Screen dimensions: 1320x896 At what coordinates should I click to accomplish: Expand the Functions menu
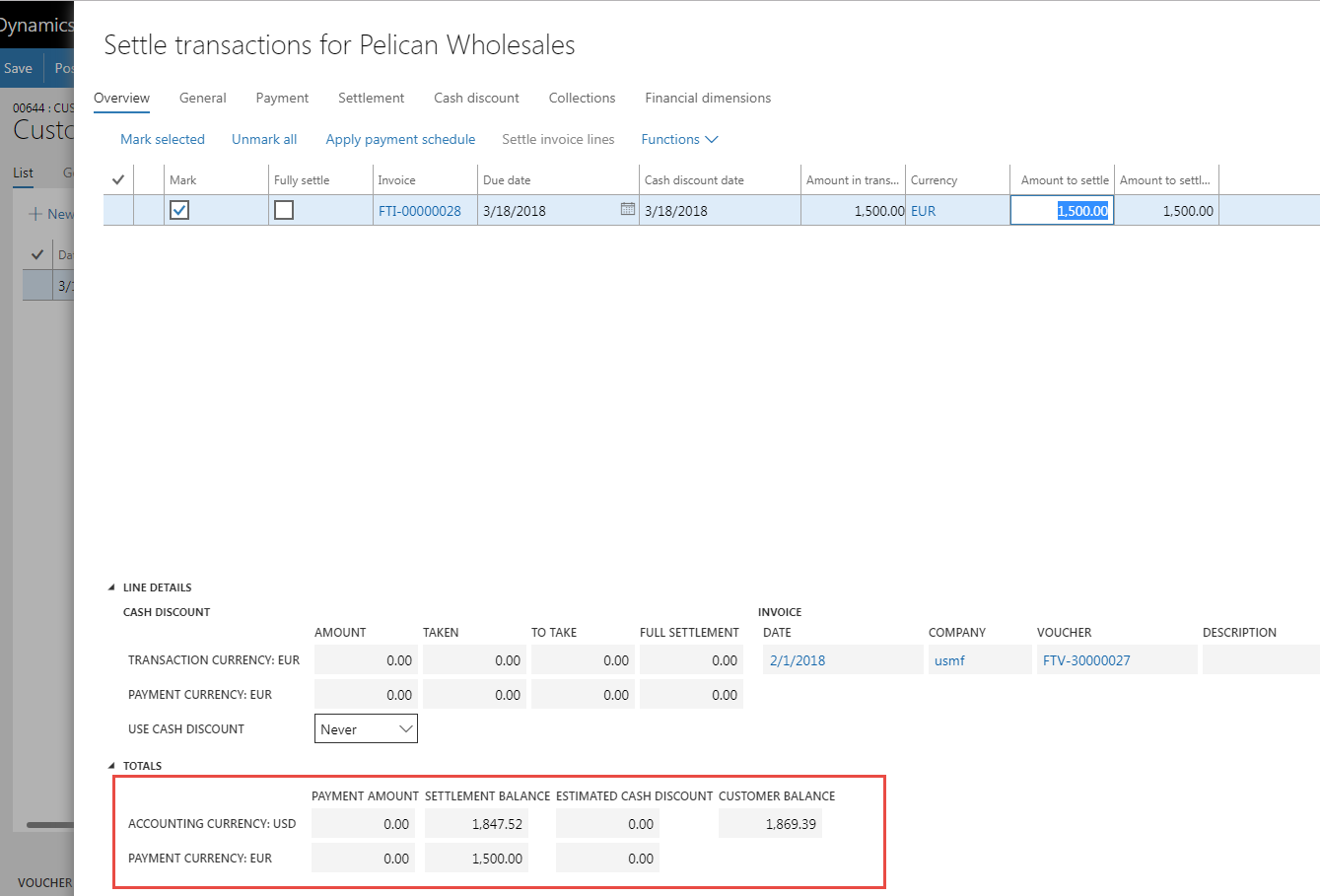tap(679, 139)
